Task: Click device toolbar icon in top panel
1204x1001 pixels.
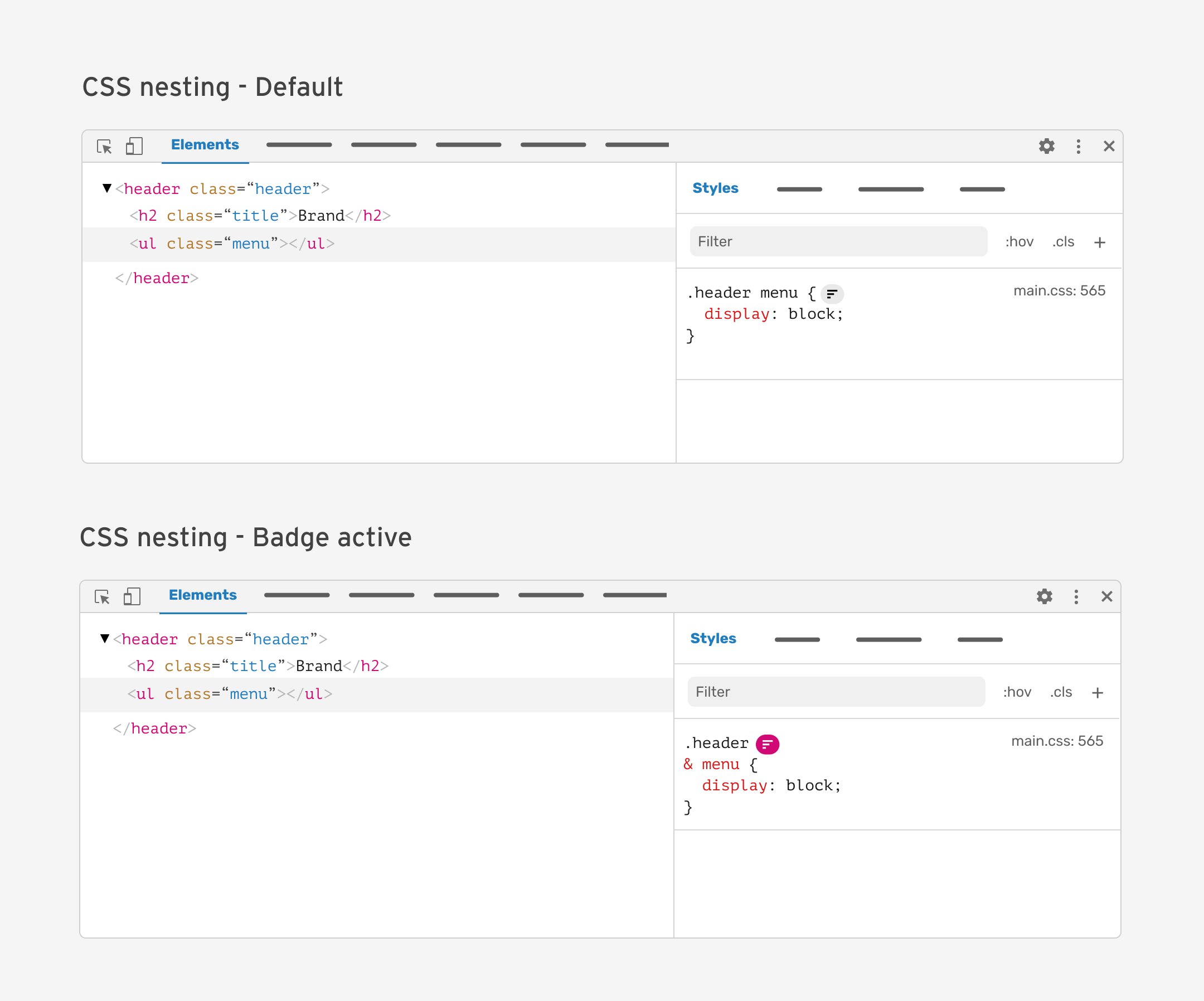Action: click(134, 146)
